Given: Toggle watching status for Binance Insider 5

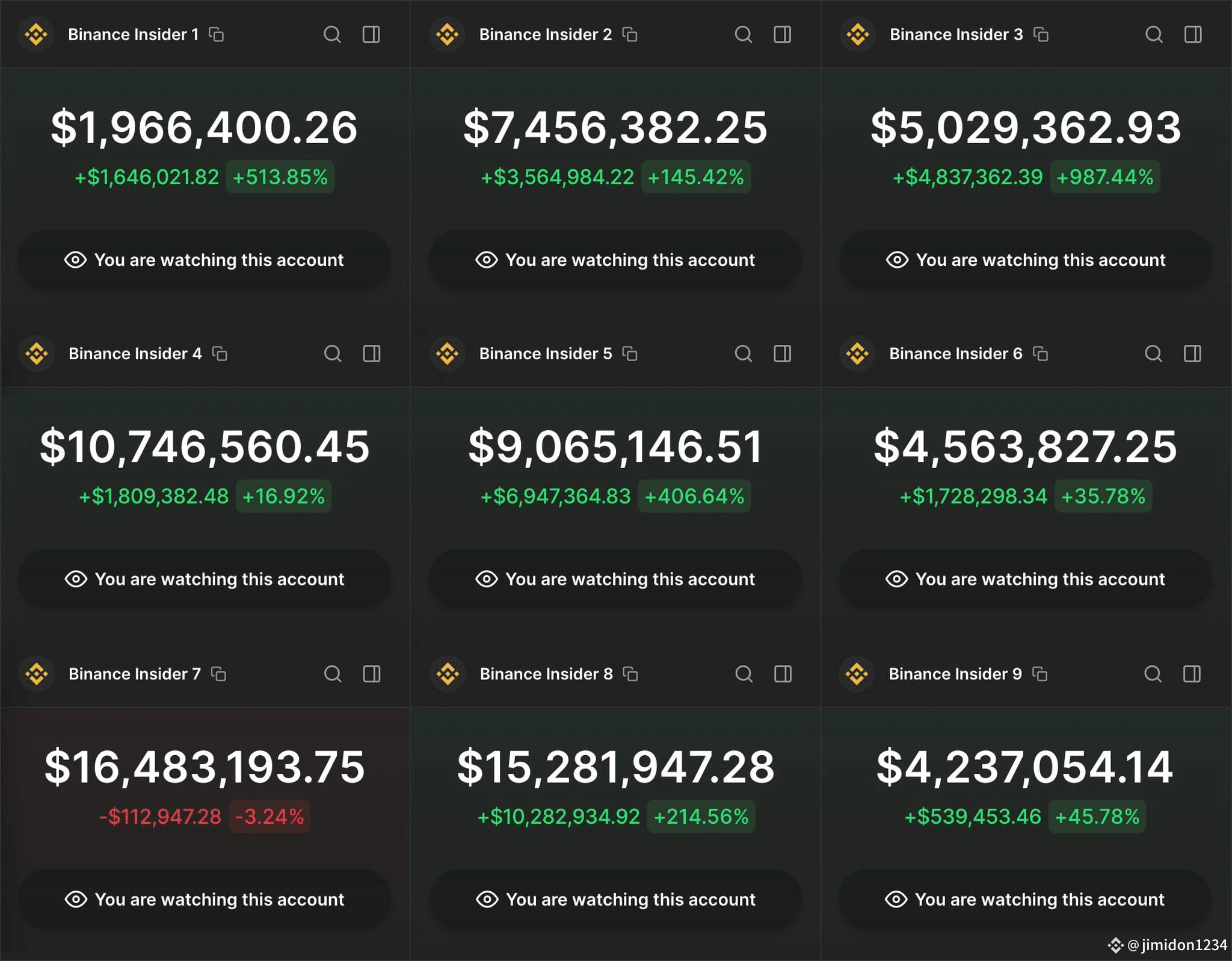Looking at the screenshot, I should 615,579.
